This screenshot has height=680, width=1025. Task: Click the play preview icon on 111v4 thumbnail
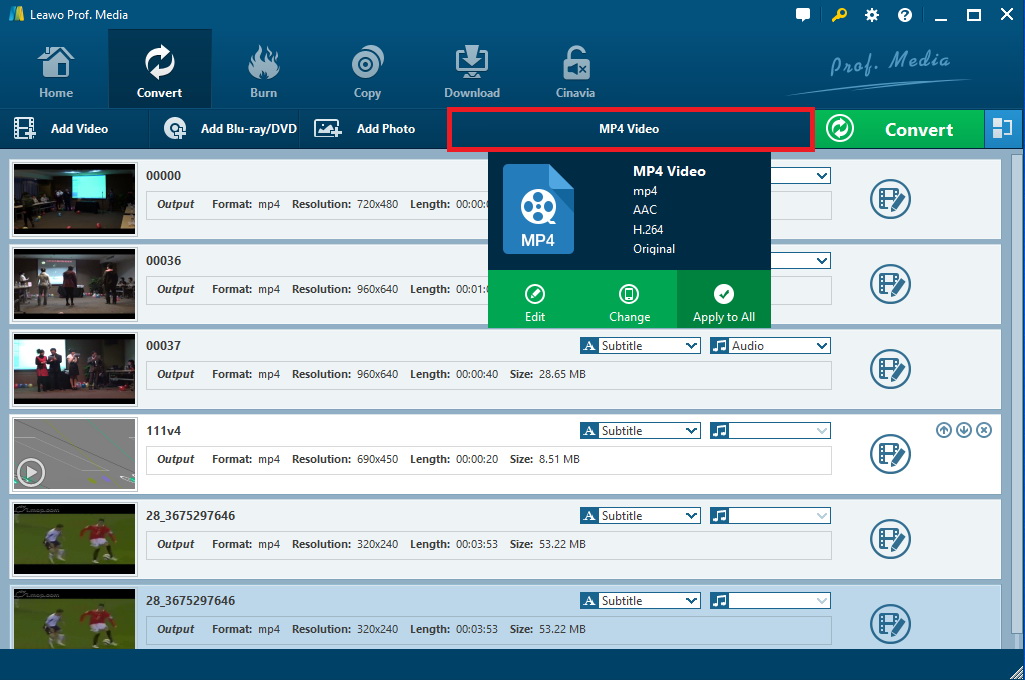tap(30, 471)
